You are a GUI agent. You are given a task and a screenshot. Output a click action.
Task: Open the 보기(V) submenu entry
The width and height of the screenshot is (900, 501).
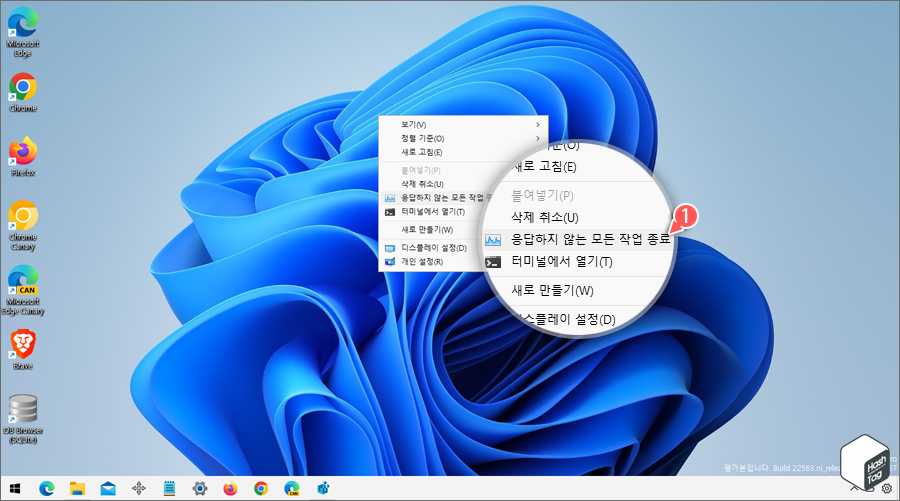click(463, 125)
